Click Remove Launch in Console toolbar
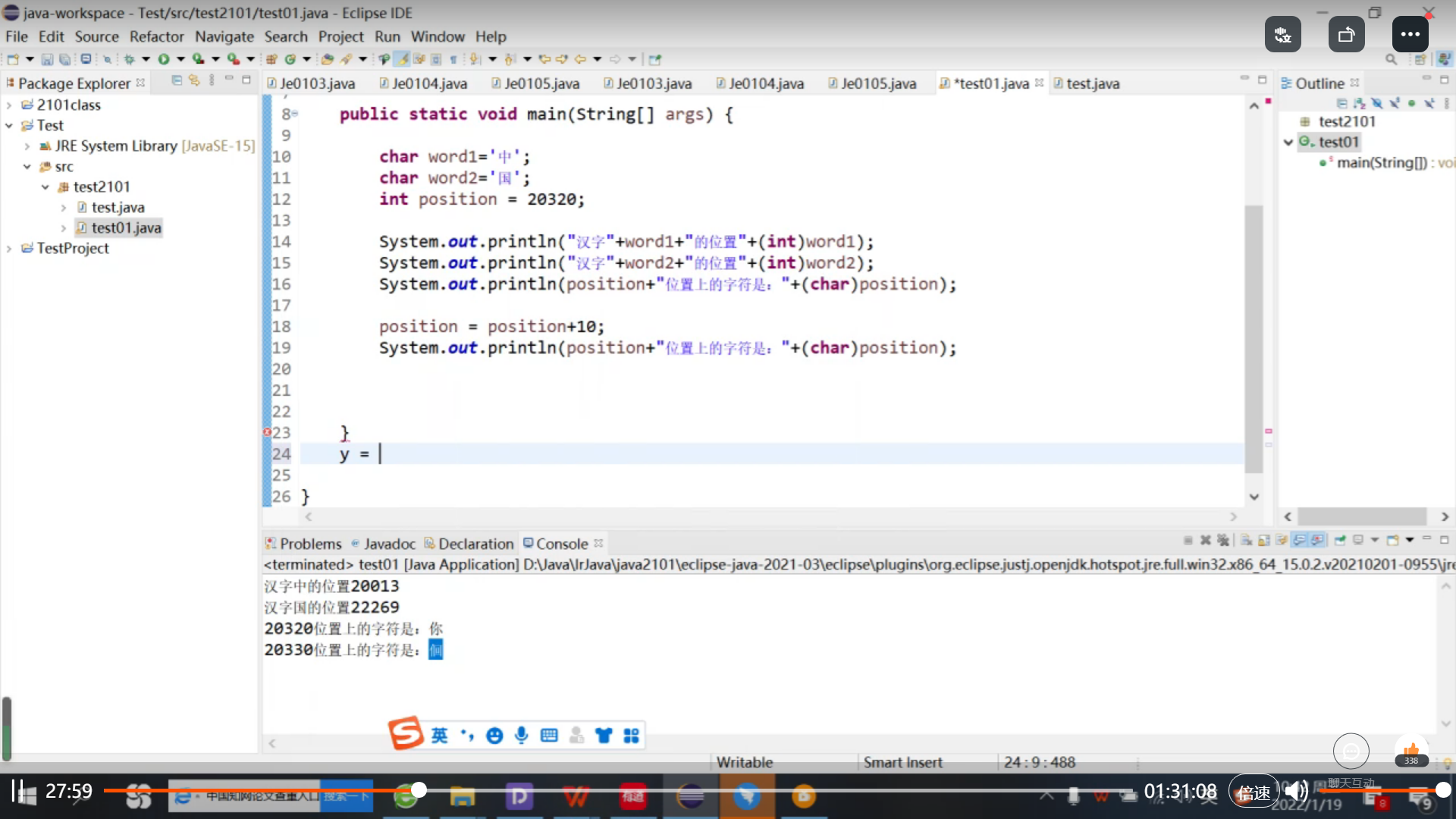This screenshot has width=1456, height=819. tap(1206, 540)
